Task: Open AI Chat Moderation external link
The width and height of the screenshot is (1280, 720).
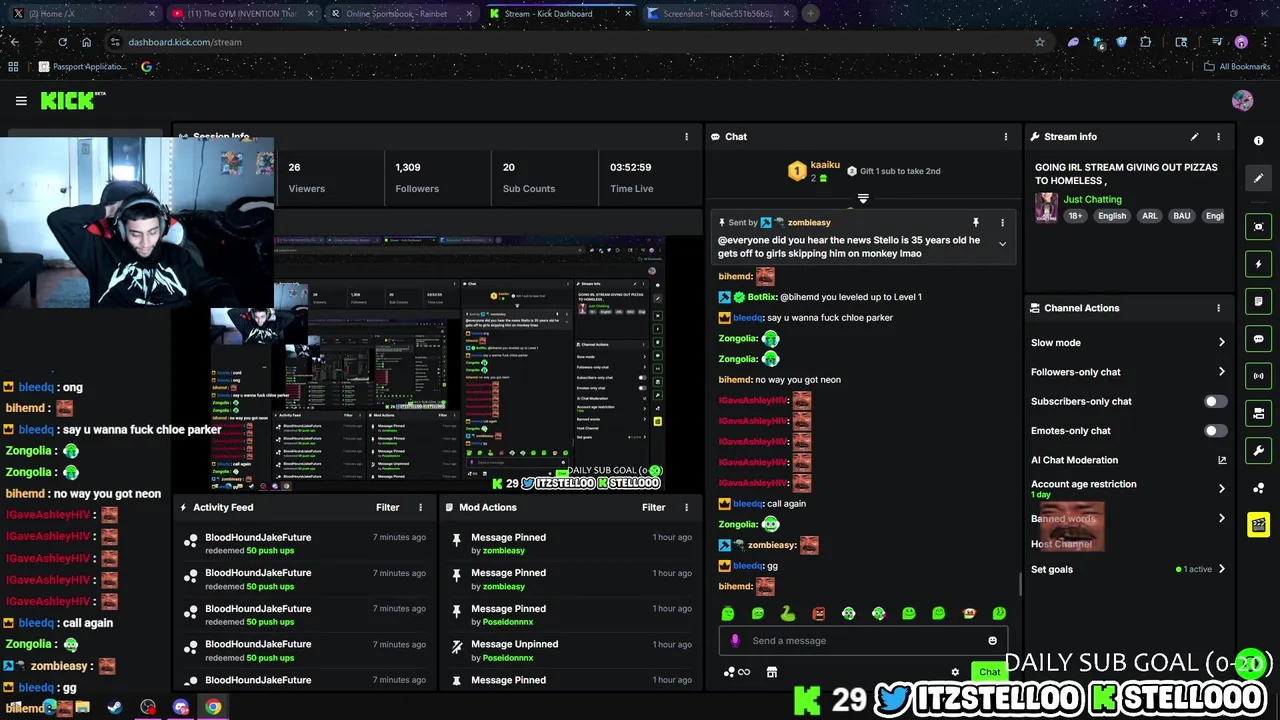Action: (x=1221, y=460)
